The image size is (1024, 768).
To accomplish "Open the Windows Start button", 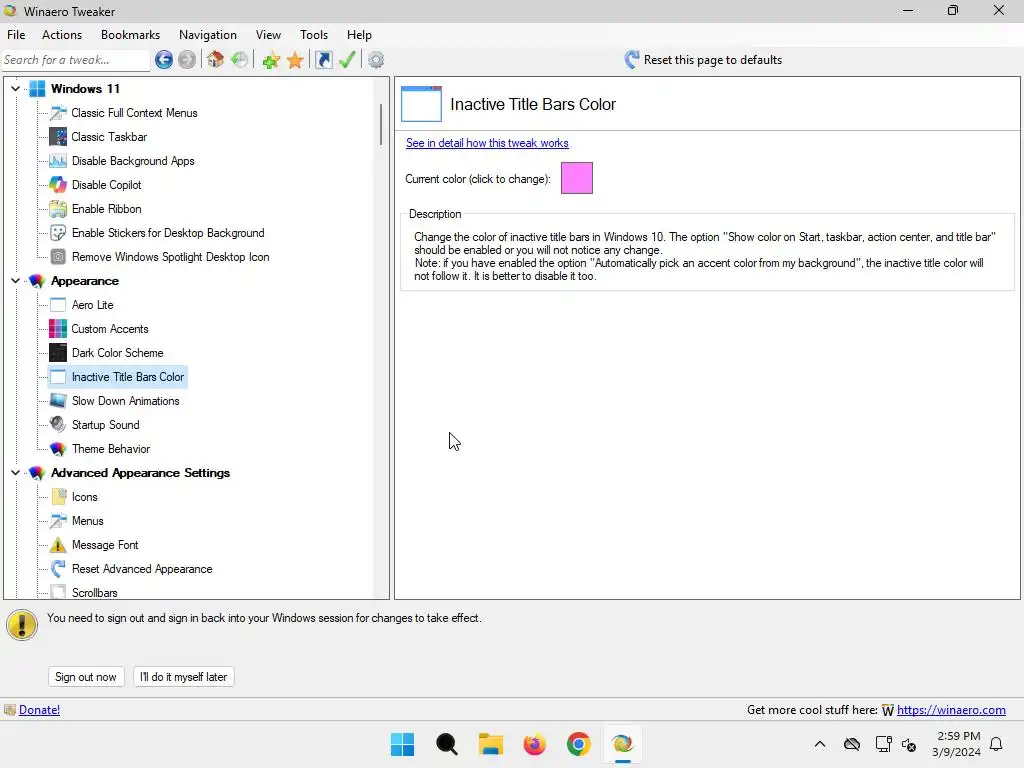I will [402, 744].
